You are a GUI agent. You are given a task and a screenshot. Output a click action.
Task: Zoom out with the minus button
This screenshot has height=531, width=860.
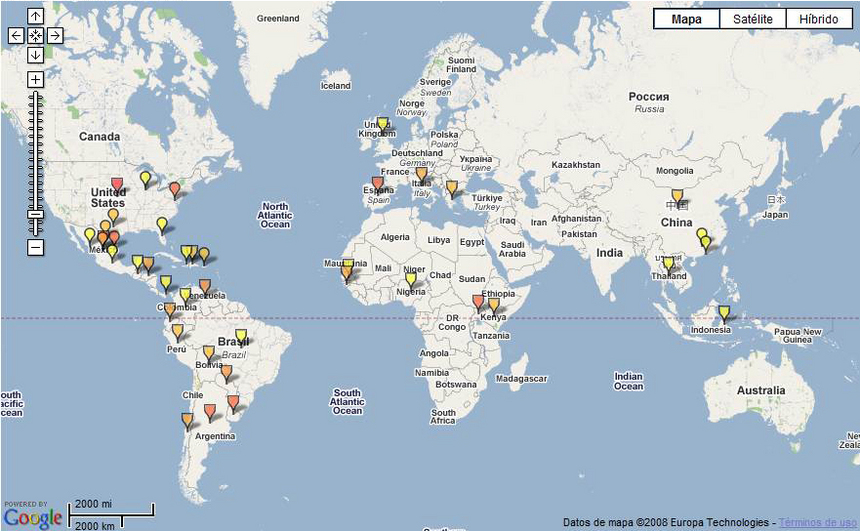click(35, 246)
